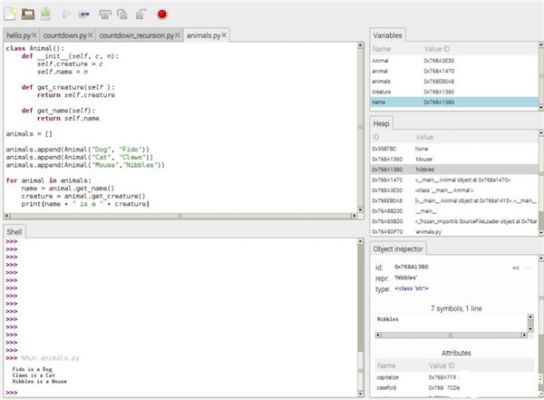Click the Value ID column header in Variables
This screenshot has height=400, width=544.
click(x=437, y=49)
